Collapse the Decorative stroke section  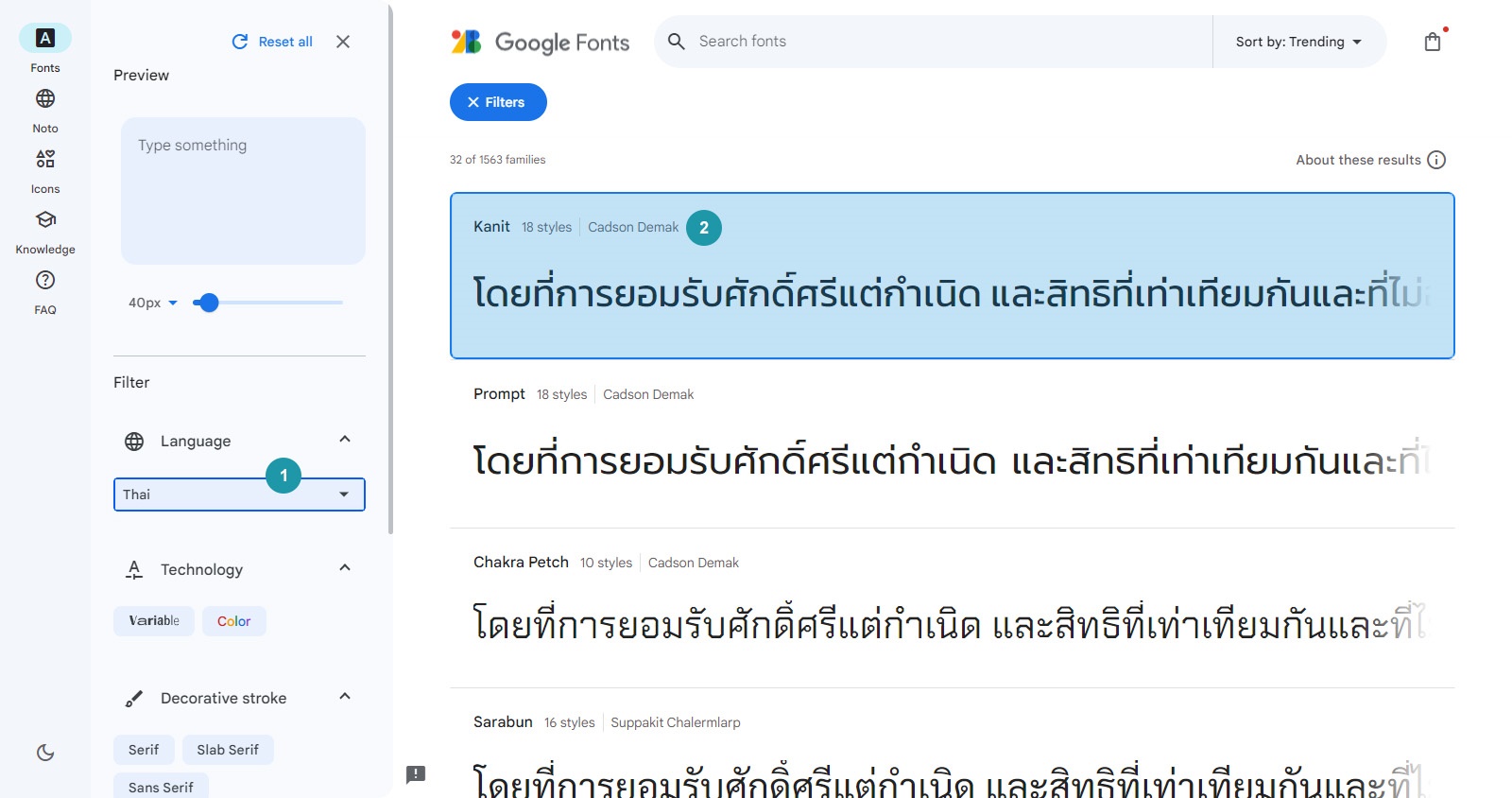[x=345, y=697]
